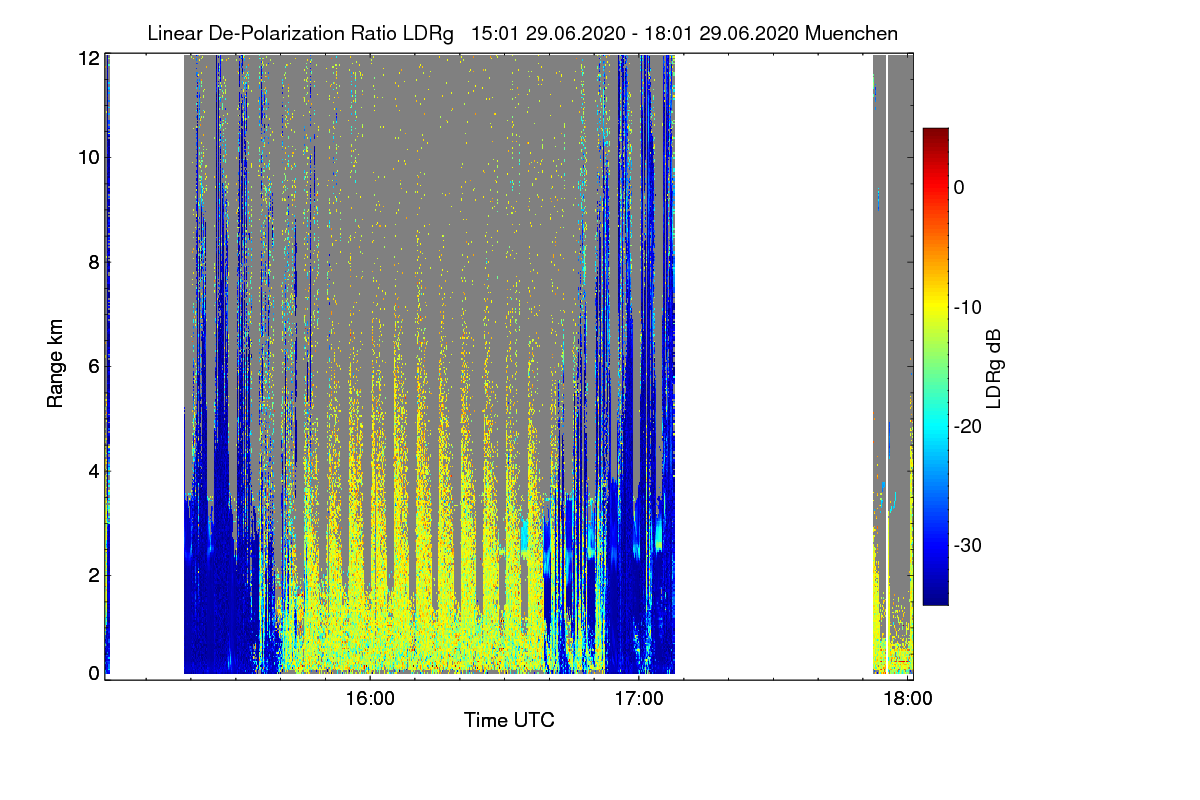Viewport: 1200px width, 800px height.
Task: Click the '17:00' time tick label
Action: [640, 697]
